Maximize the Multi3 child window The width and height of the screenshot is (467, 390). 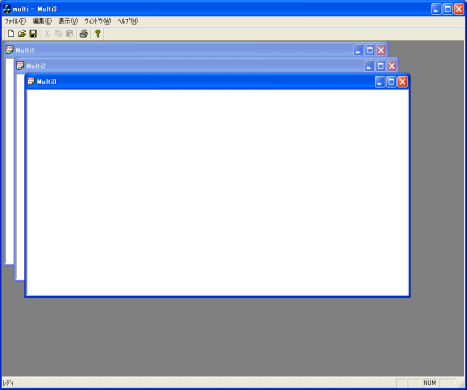pos(391,82)
